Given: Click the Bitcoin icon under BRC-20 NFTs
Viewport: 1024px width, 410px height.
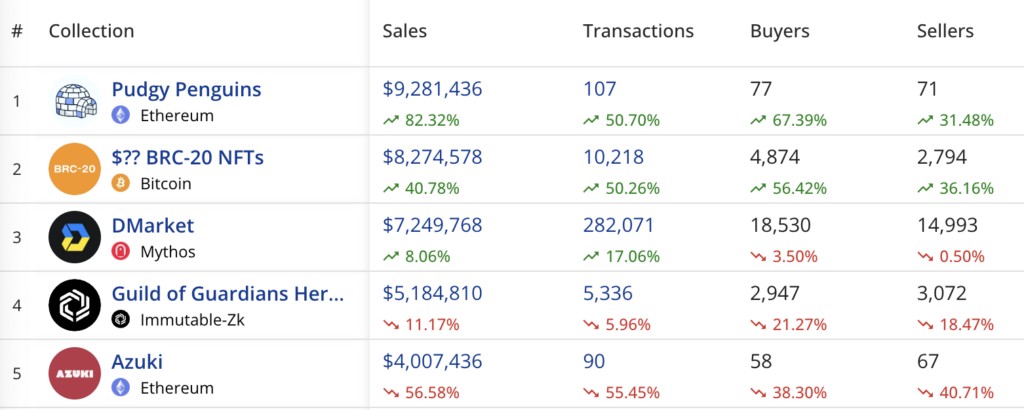Looking at the screenshot, I should click(121, 183).
